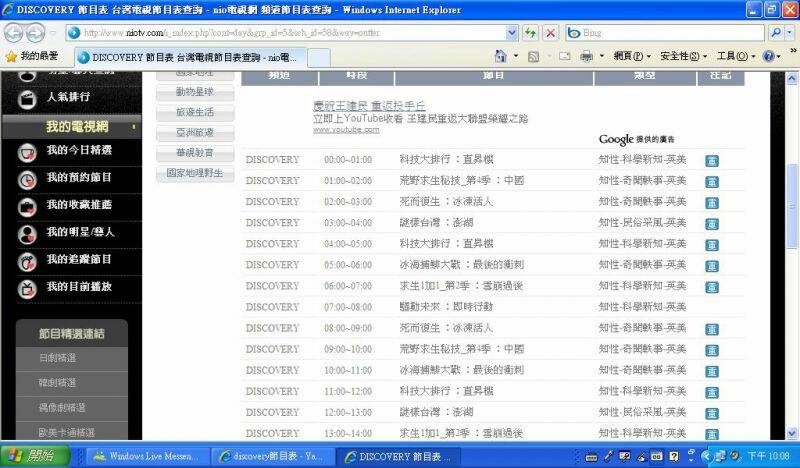This screenshot has height=468, width=800.
Task: Switch to discovery節目表 - Ya... taskbar window
Action: tap(273, 456)
